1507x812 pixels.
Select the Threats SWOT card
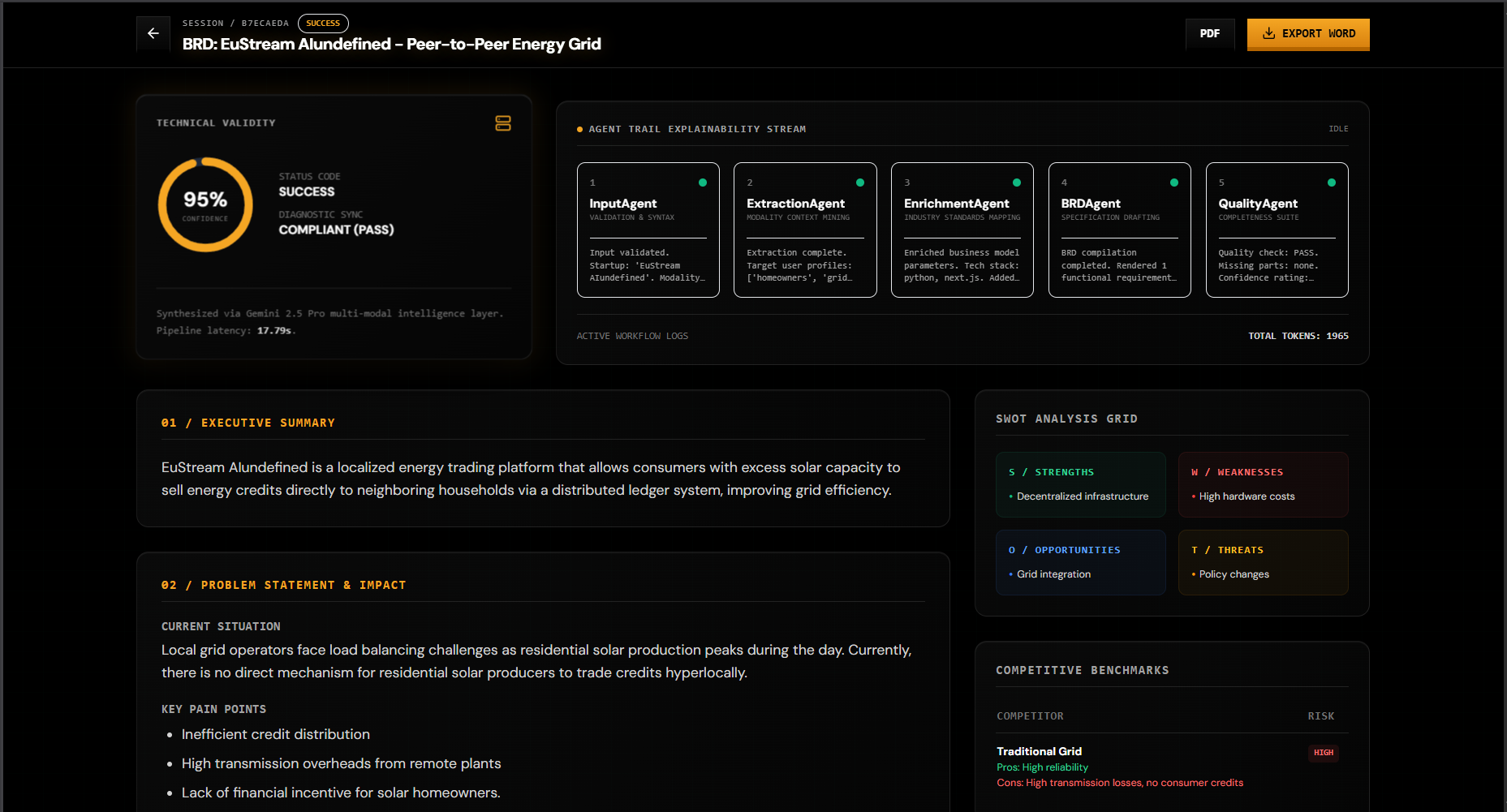[x=1264, y=562]
